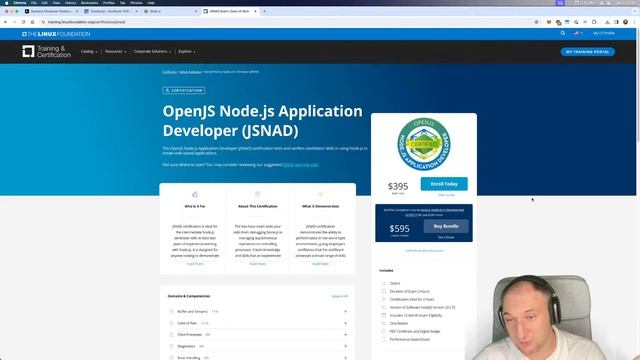Expand the Control Flow row
This screenshot has width=640, height=360.
pyautogui.click(x=258, y=323)
